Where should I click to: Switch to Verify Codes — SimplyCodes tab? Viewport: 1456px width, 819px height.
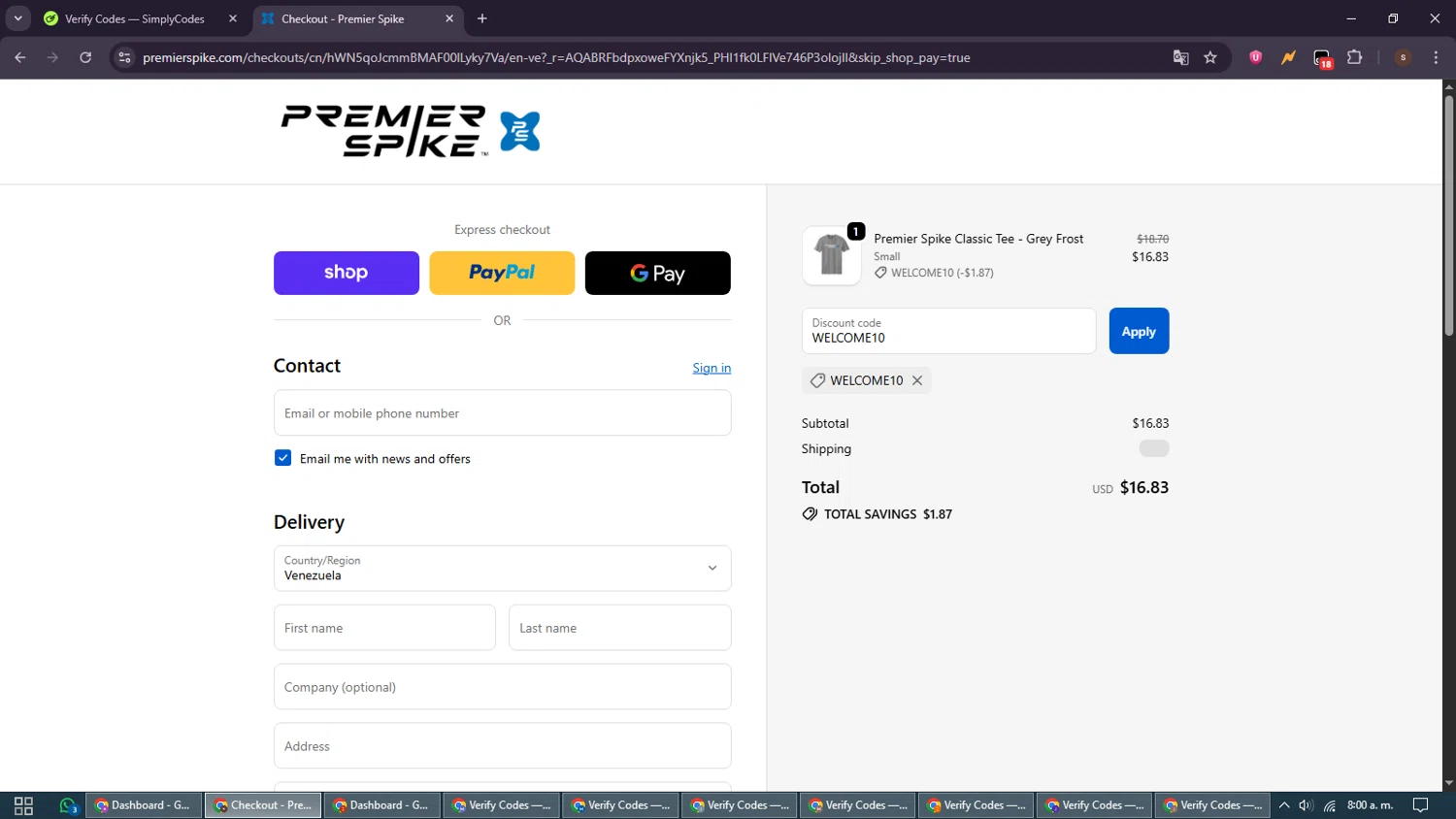coord(133,18)
